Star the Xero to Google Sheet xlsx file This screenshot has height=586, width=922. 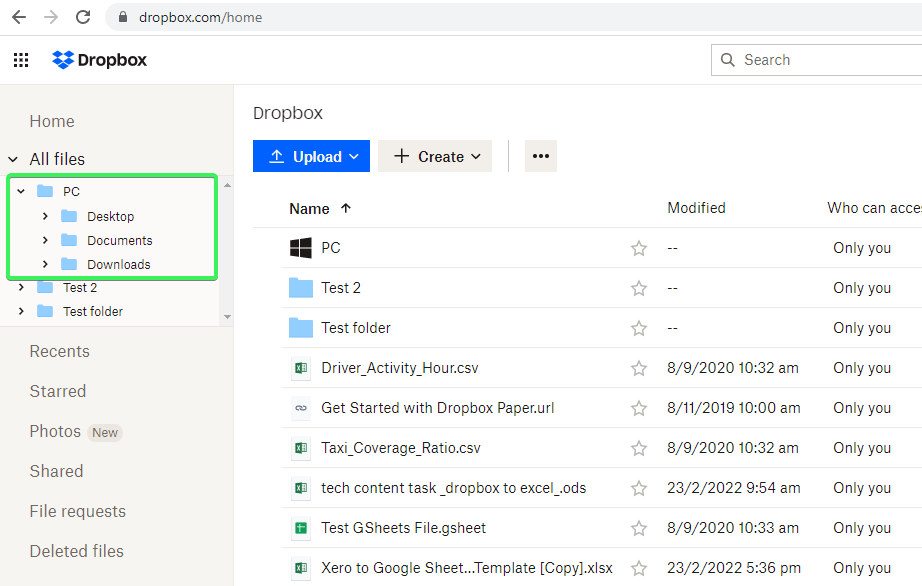click(639, 568)
